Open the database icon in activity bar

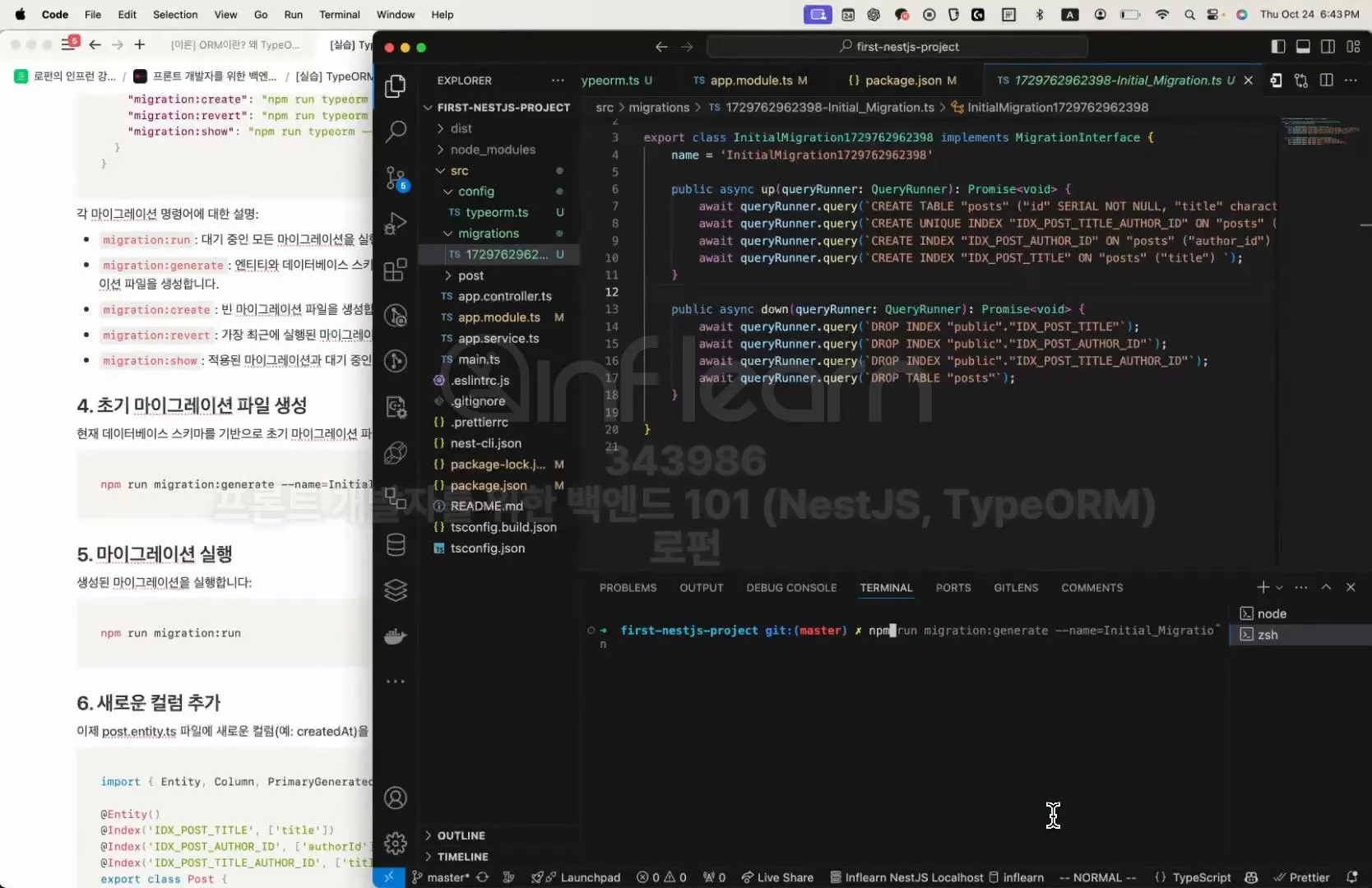(396, 544)
